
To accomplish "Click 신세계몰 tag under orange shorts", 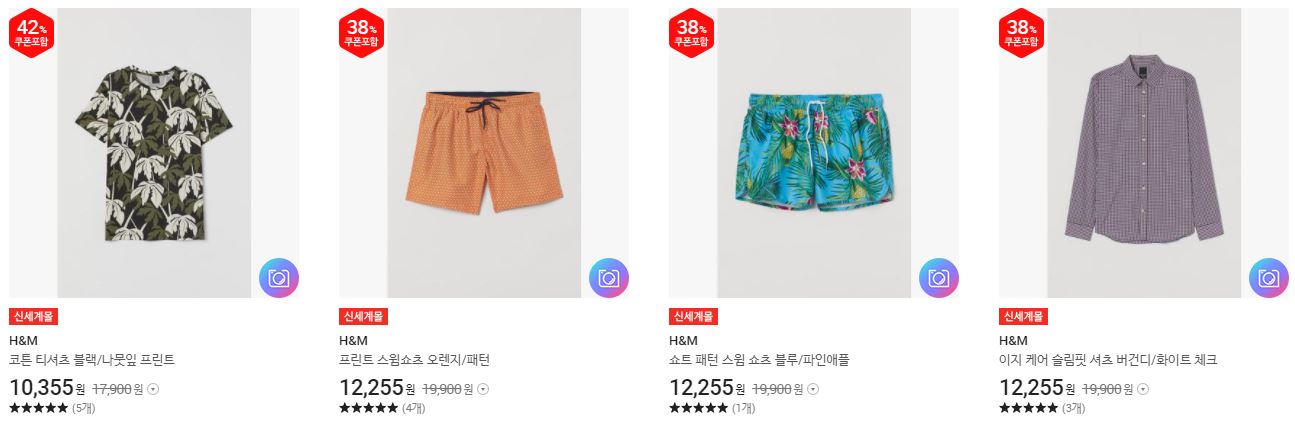I will pyautogui.click(x=363, y=316).
